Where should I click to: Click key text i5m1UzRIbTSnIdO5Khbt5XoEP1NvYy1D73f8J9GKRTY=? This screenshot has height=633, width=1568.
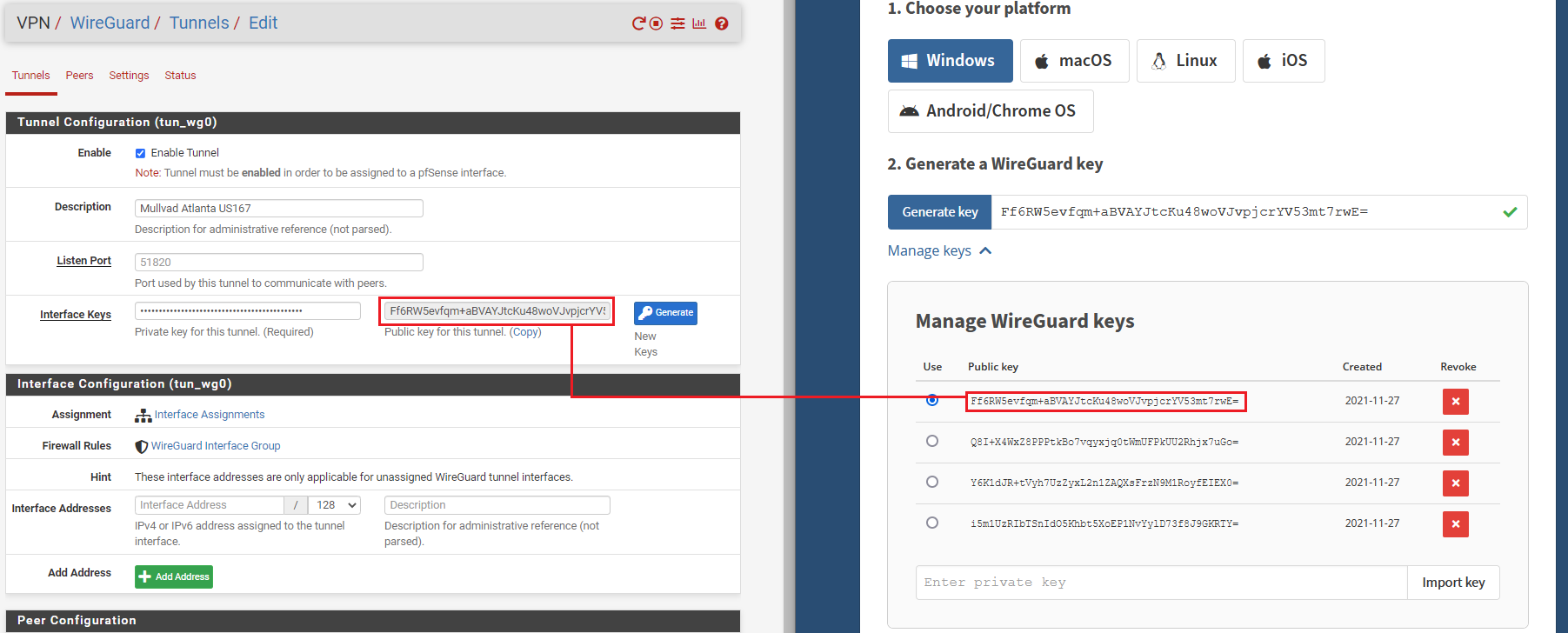coord(1104,524)
